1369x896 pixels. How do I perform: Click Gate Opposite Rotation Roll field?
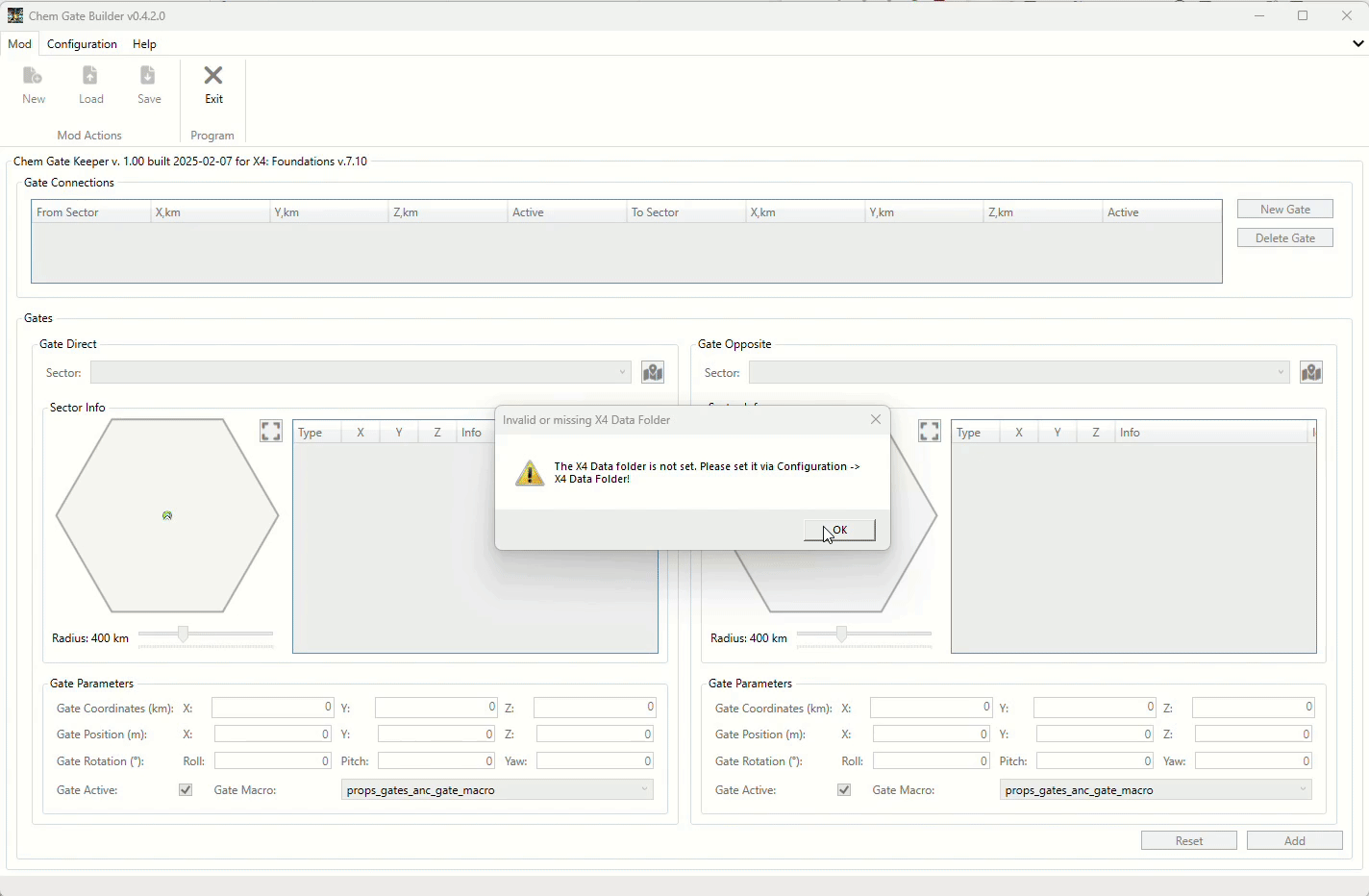[932, 761]
